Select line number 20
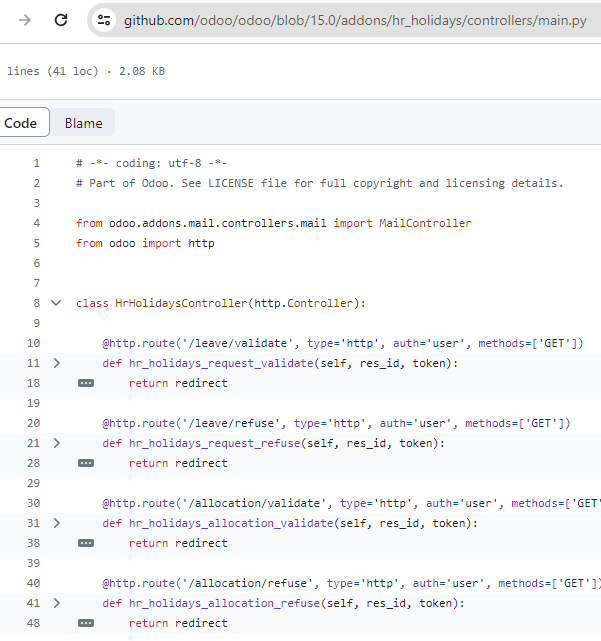 [x=34, y=423]
